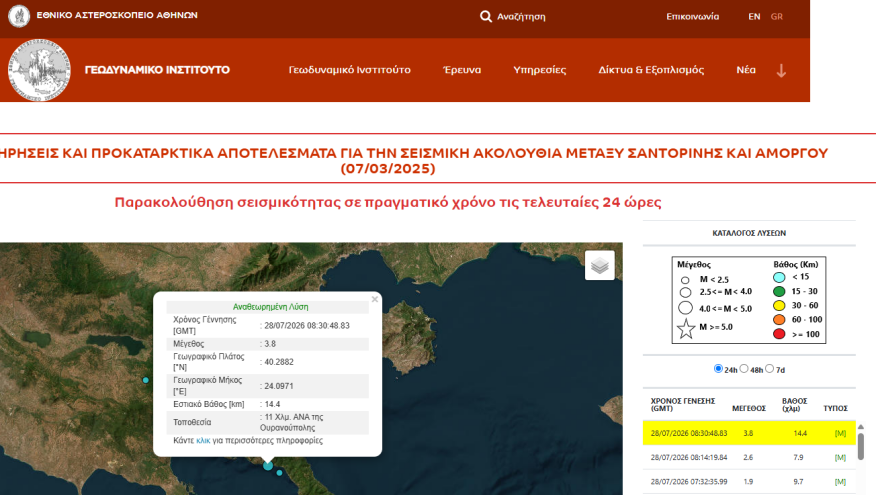This screenshot has height=495, width=880.
Task: Open the Νέα menu
Action: point(746,70)
